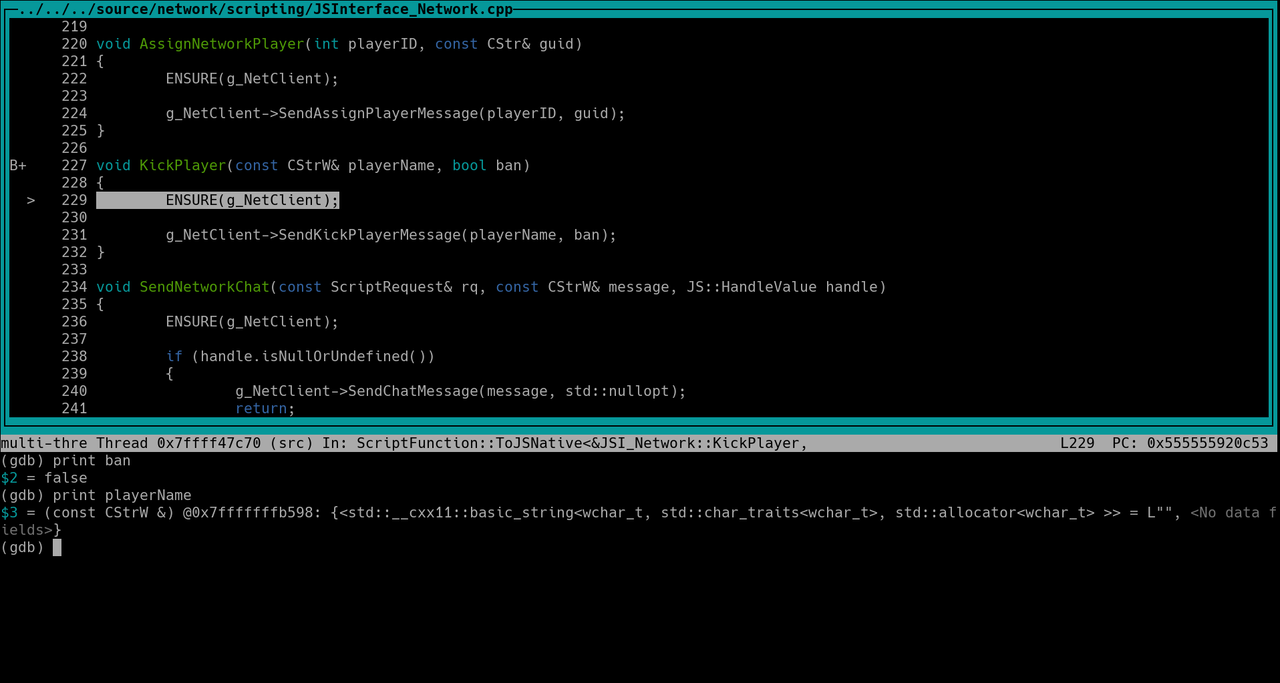Click the KickPlayer function name
1280x683 pixels.
point(183,165)
